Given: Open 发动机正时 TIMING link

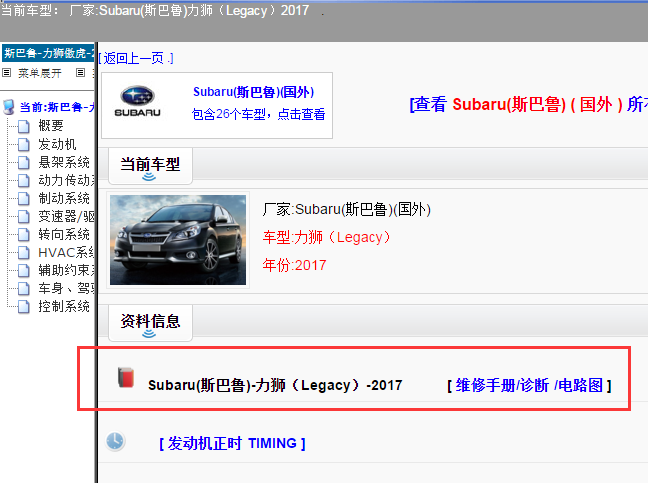Looking at the screenshot, I should tap(232, 443).
